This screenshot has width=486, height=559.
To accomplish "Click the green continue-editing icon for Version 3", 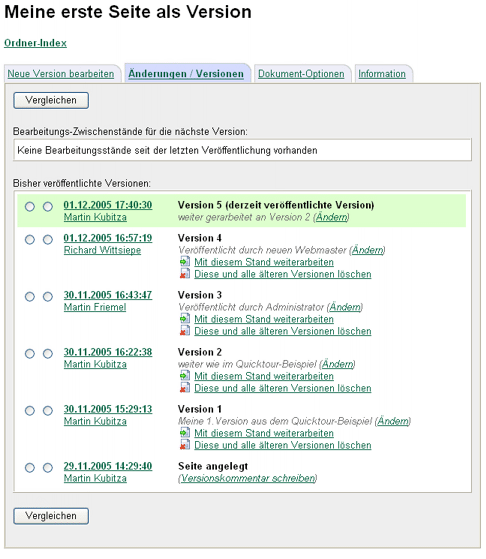I will [184, 319].
